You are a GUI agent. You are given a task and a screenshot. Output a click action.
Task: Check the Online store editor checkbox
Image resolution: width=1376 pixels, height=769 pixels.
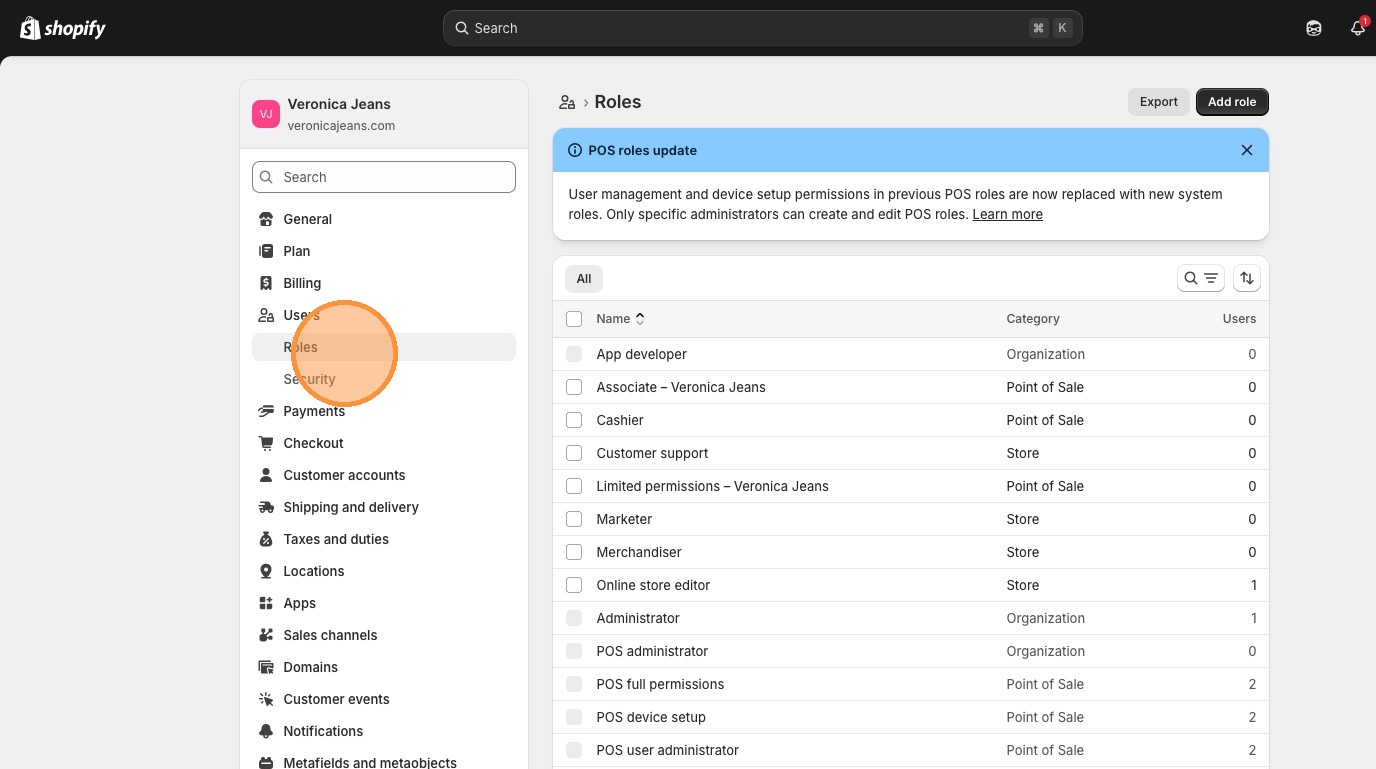coord(574,585)
